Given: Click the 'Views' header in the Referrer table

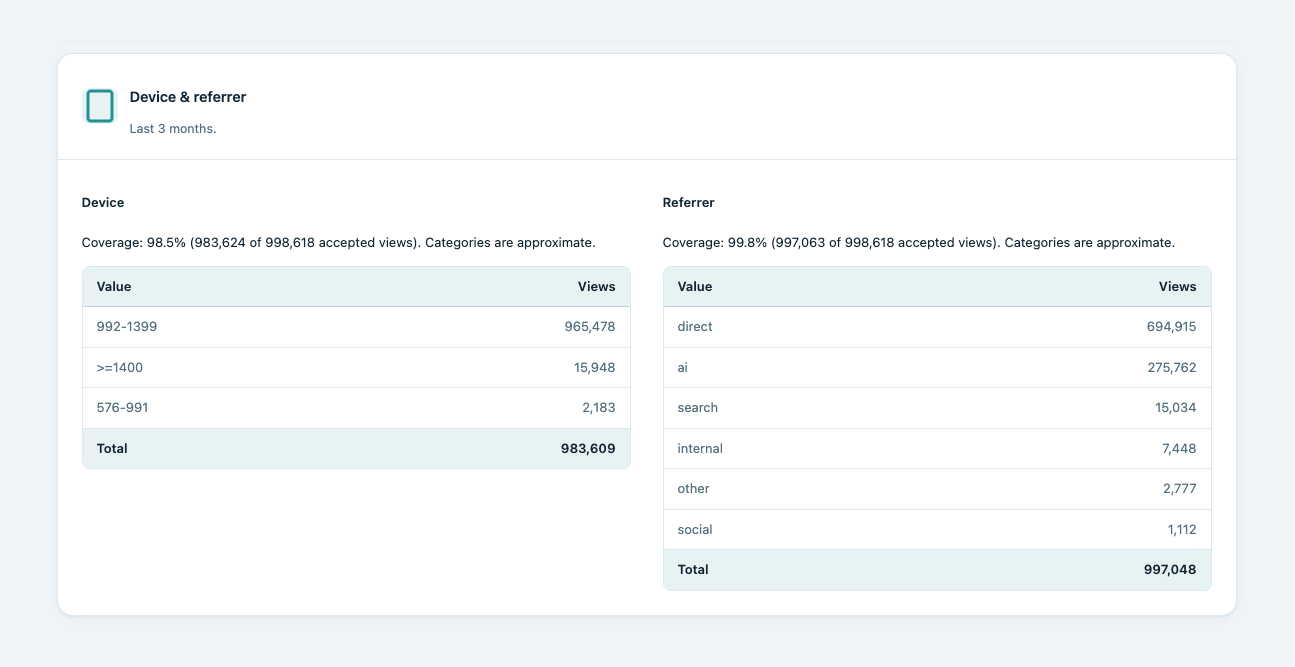Looking at the screenshot, I should [1178, 286].
